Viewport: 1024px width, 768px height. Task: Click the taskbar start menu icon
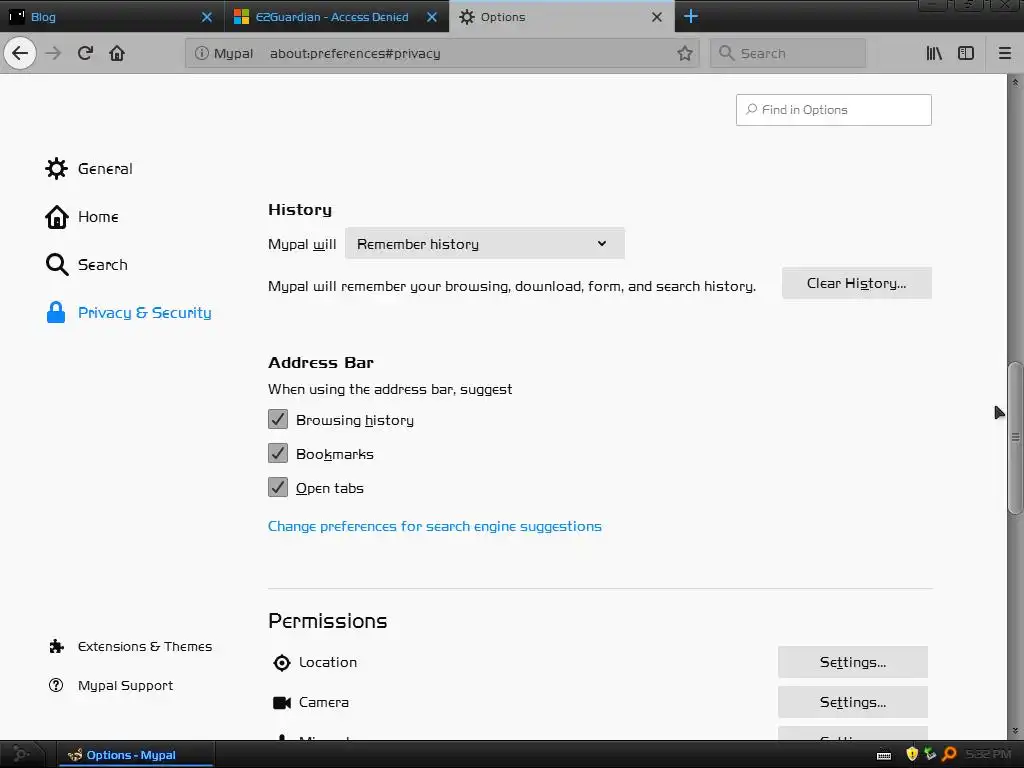[20, 754]
